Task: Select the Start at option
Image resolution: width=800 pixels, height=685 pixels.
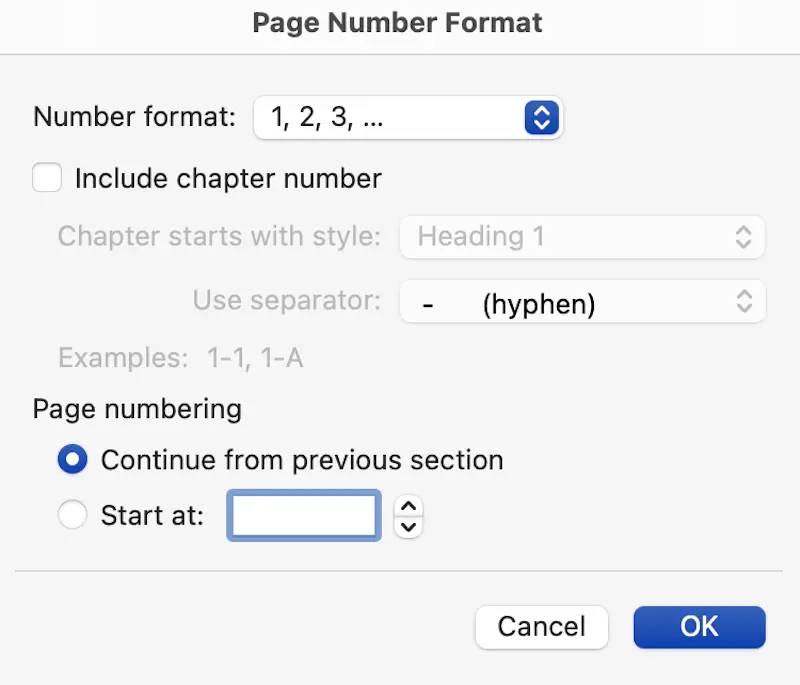Action: [73, 514]
